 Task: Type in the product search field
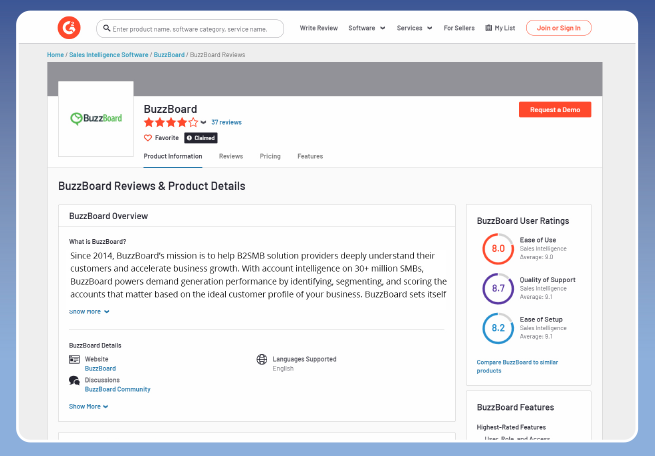pos(200,28)
